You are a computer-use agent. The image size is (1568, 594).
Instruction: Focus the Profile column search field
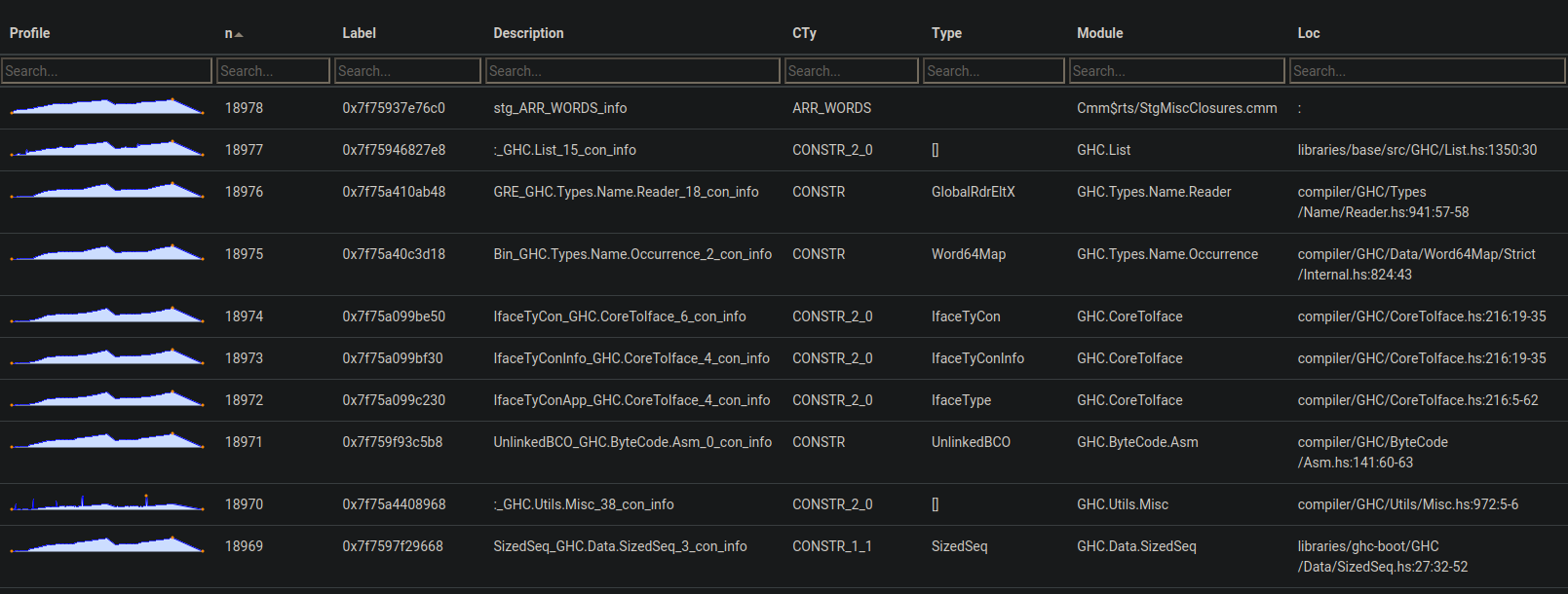[106, 71]
